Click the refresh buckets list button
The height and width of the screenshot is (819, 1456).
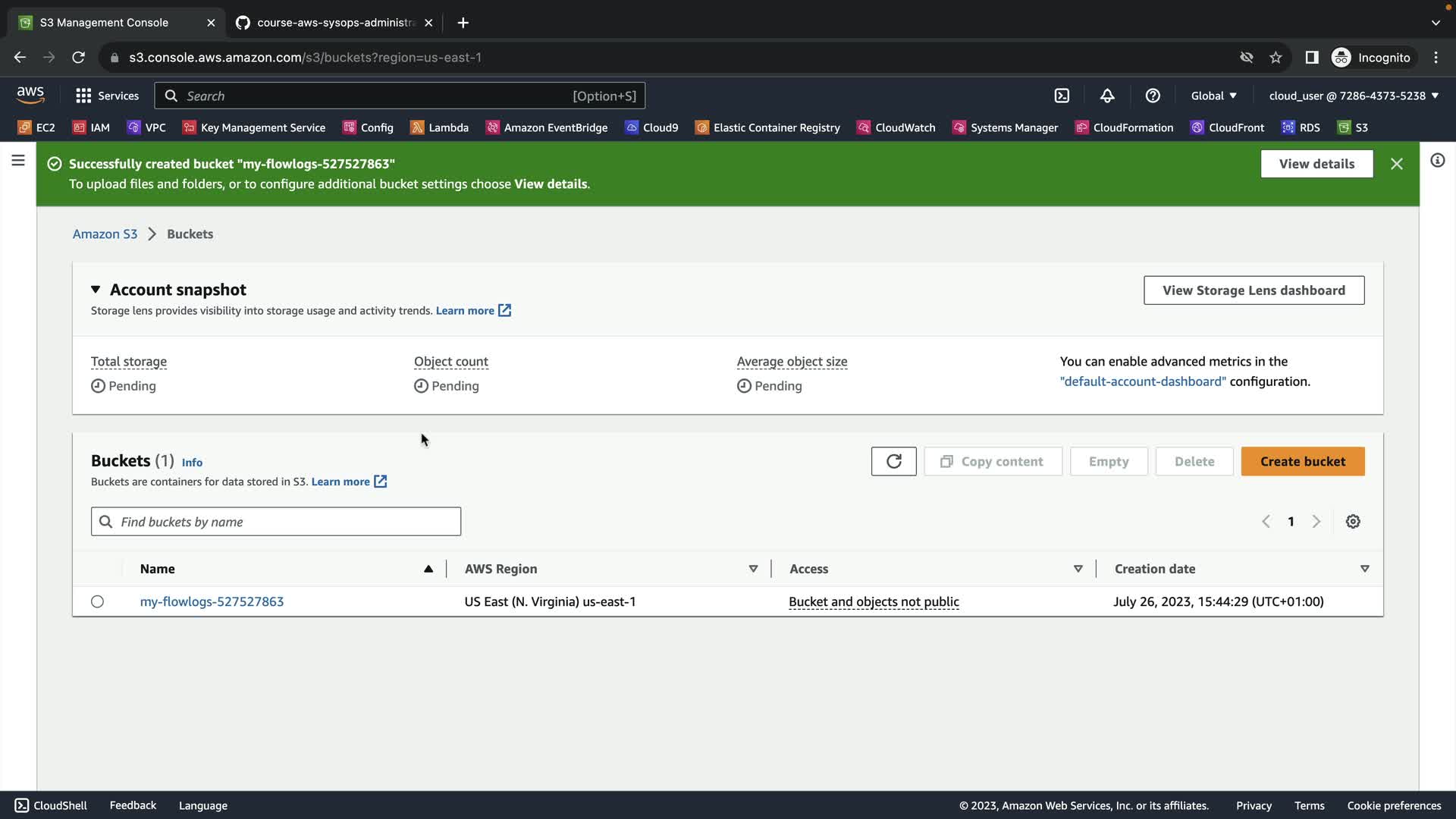pos(893,461)
